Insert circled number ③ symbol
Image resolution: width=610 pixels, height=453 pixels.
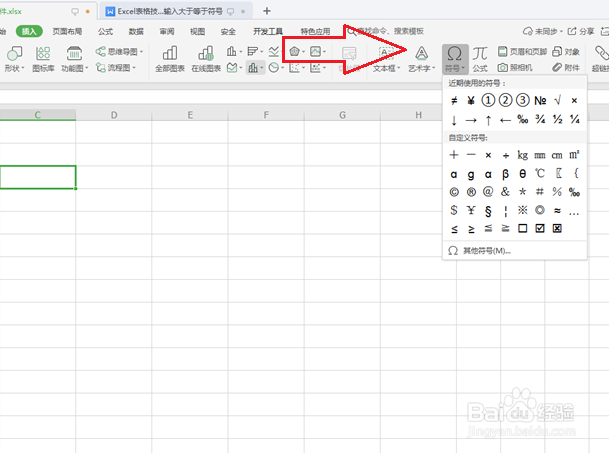pos(522,100)
